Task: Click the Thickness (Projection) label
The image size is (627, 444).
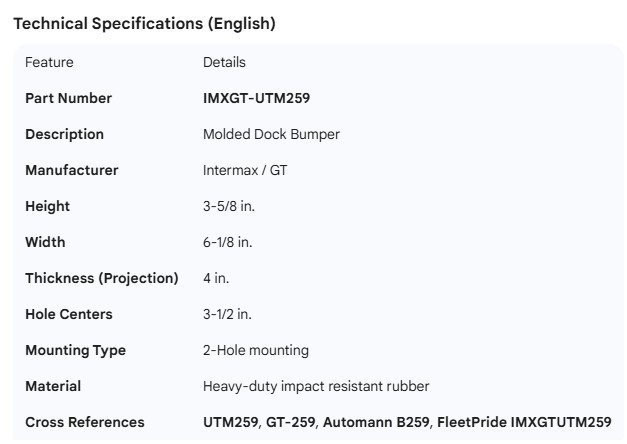Action: (101, 278)
